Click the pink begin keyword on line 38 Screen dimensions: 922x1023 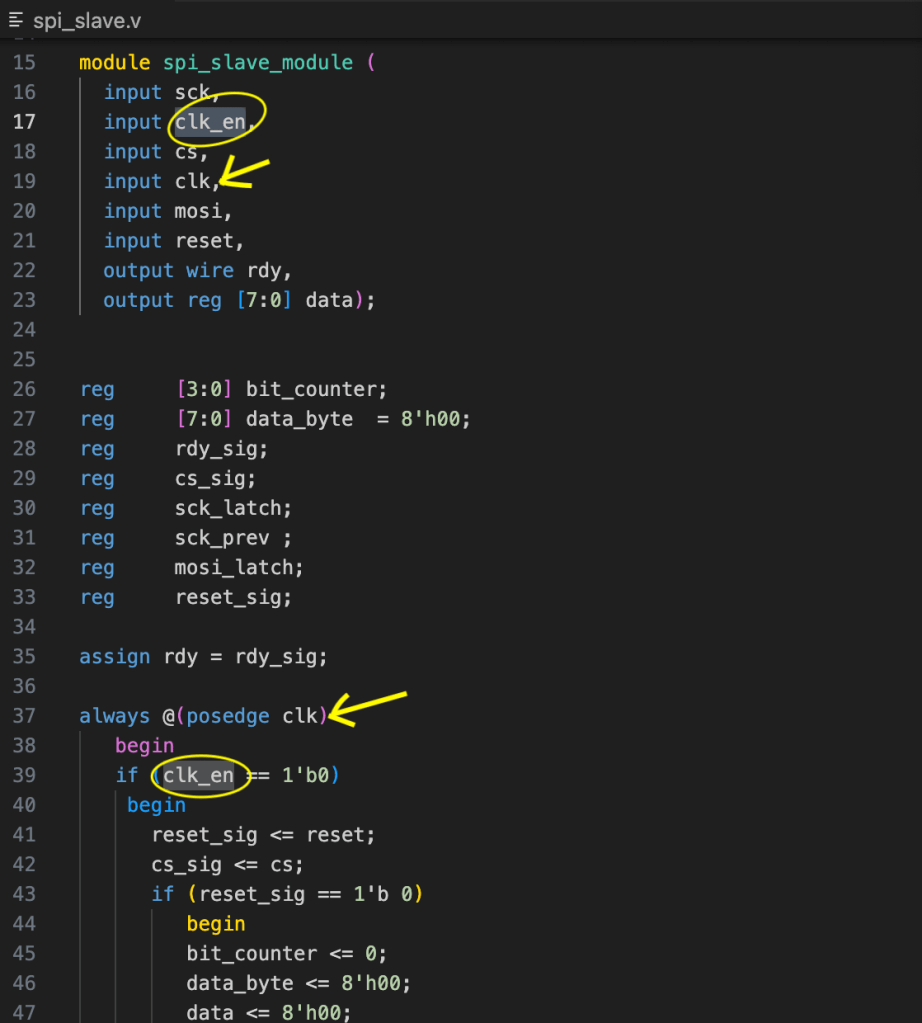[x=144, y=746]
